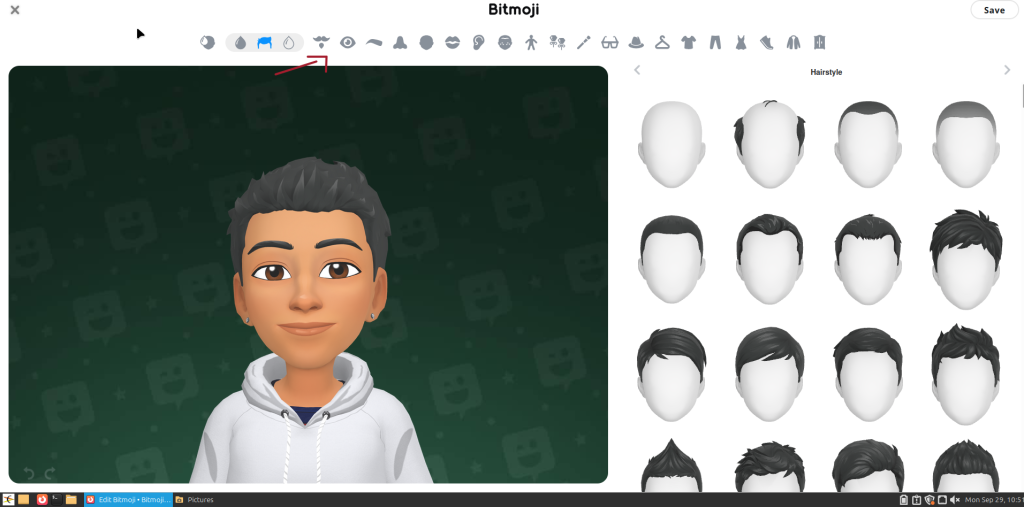Open the glasses category
This screenshot has height=507, width=1024.
pos(610,42)
